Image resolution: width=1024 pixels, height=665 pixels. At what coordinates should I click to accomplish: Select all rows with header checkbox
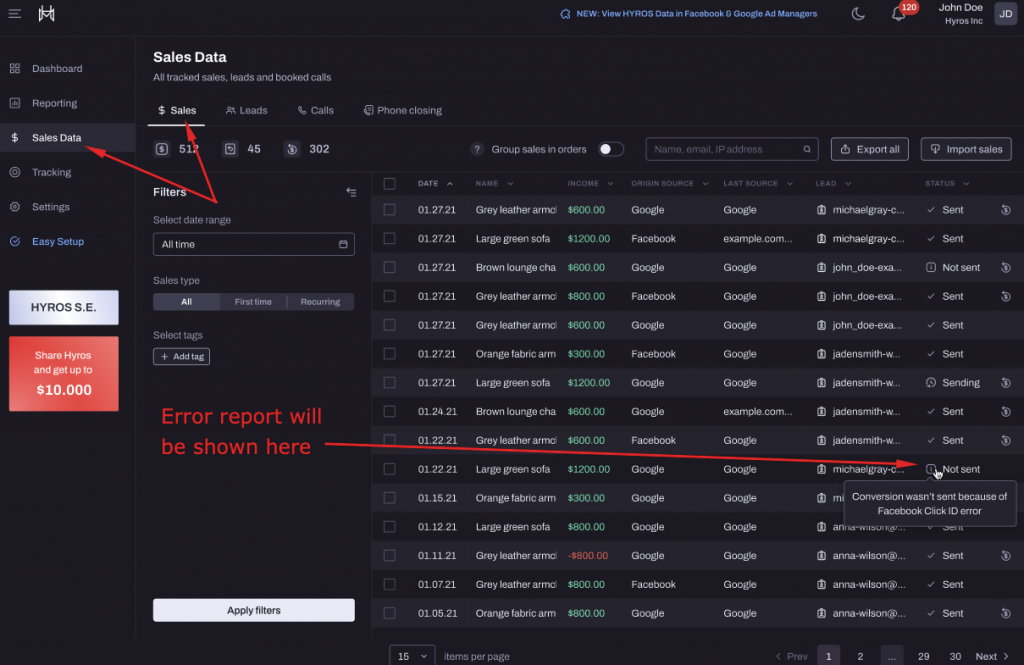coord(389,184)
